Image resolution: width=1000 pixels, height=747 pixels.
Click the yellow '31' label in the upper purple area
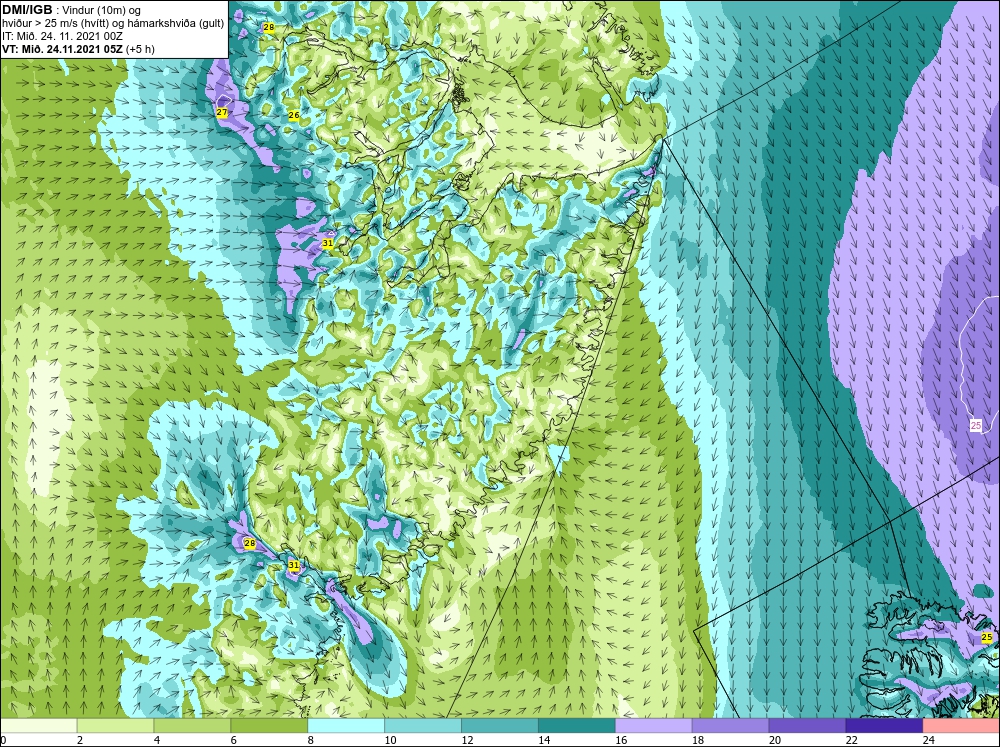pyautogui.click(x=327, y=243)
